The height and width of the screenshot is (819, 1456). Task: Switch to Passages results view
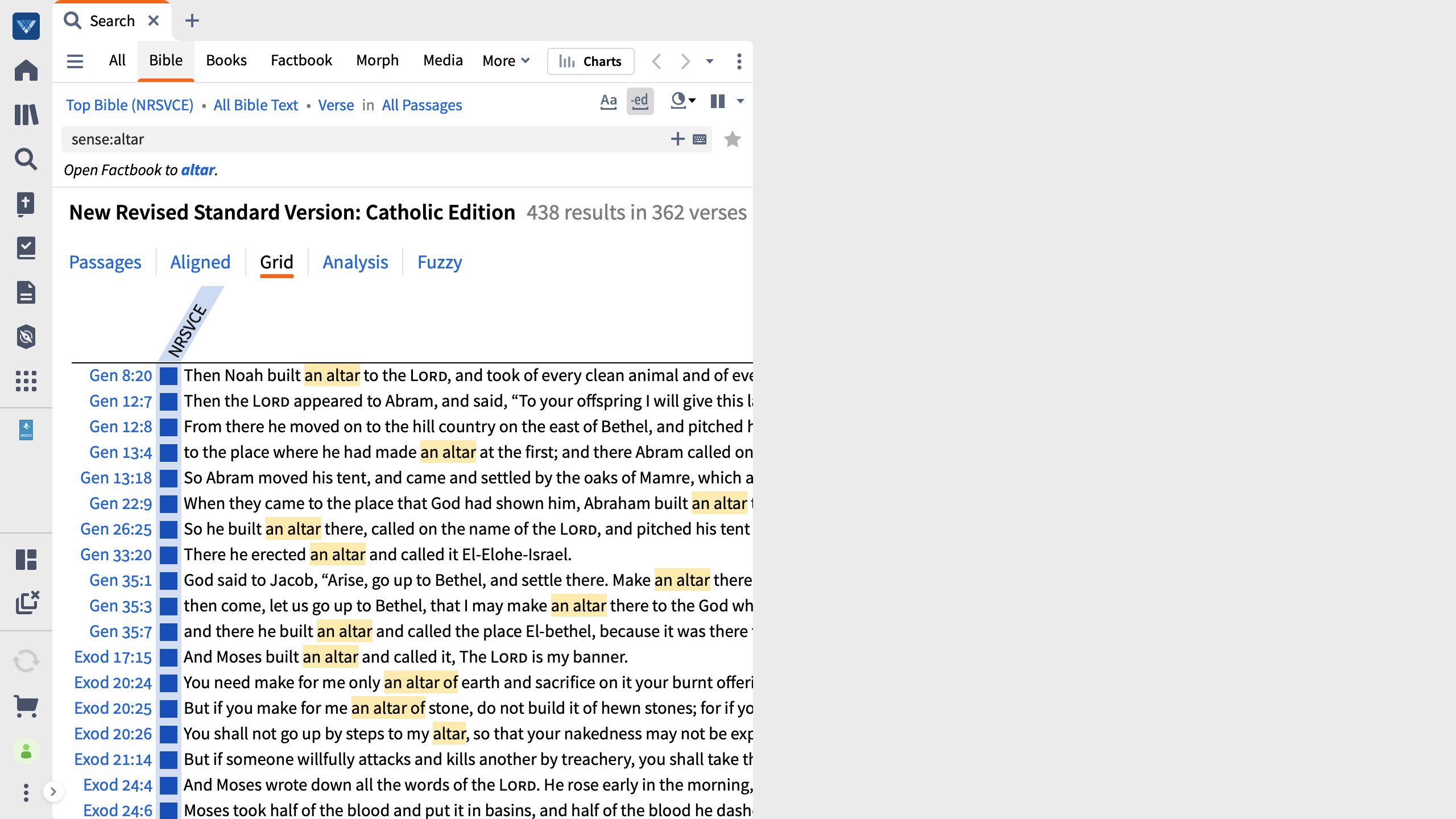(x=105, y=262)
